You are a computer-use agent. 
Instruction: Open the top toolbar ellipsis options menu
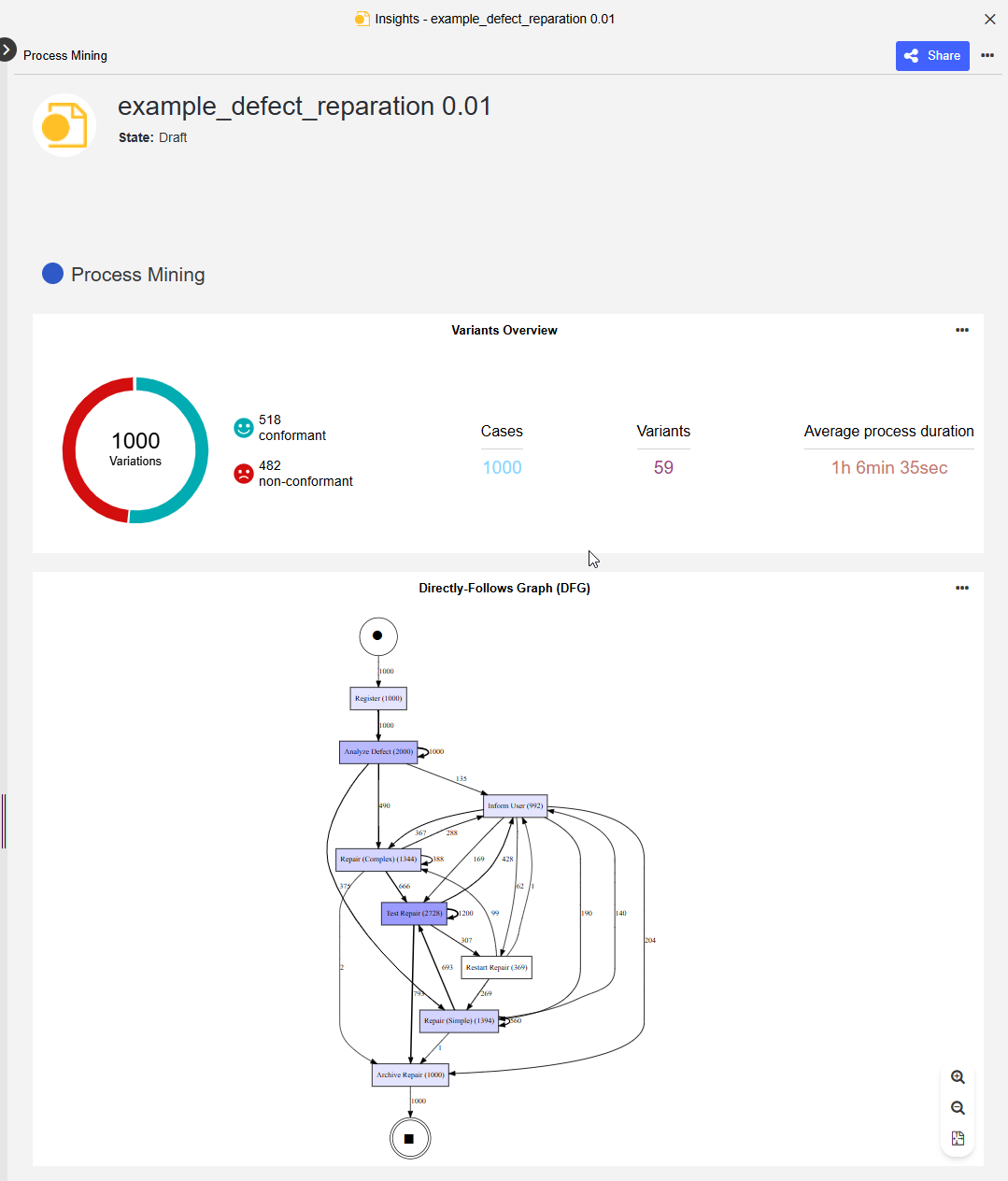987,55
